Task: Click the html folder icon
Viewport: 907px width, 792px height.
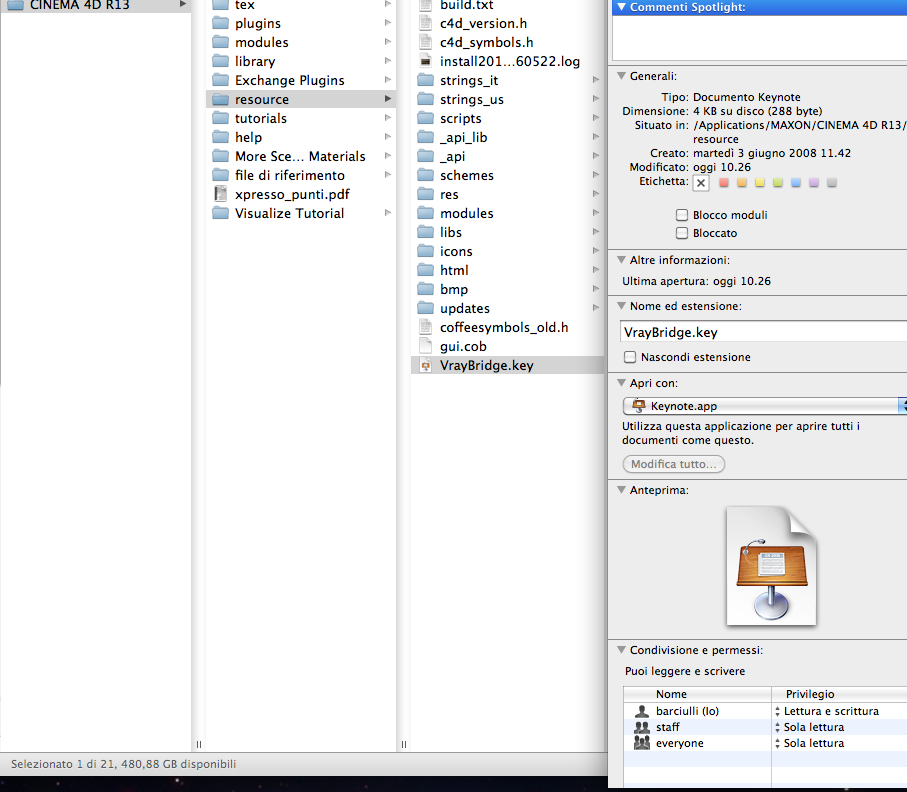Action: tap(426, 271)
